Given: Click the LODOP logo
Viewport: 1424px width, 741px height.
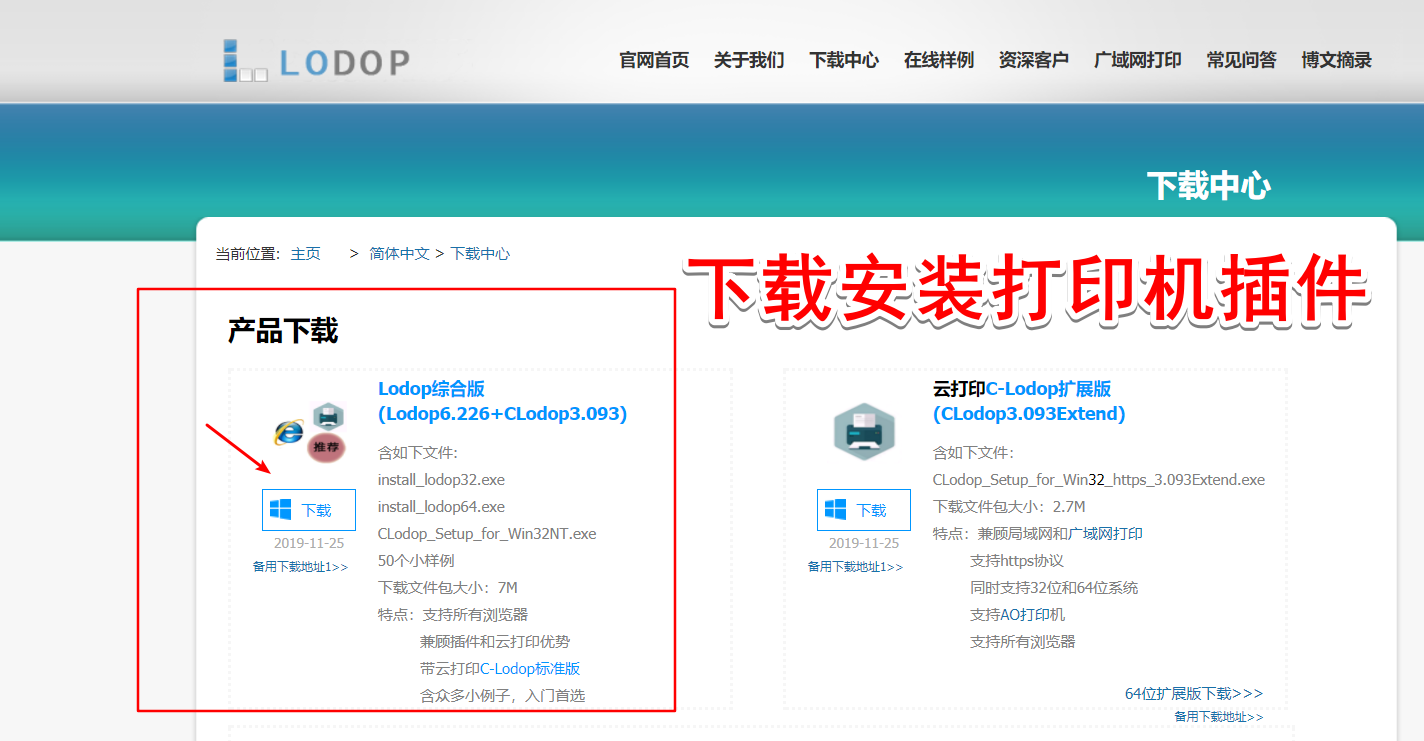Looking at the screenshot, I should pos(316,61).
